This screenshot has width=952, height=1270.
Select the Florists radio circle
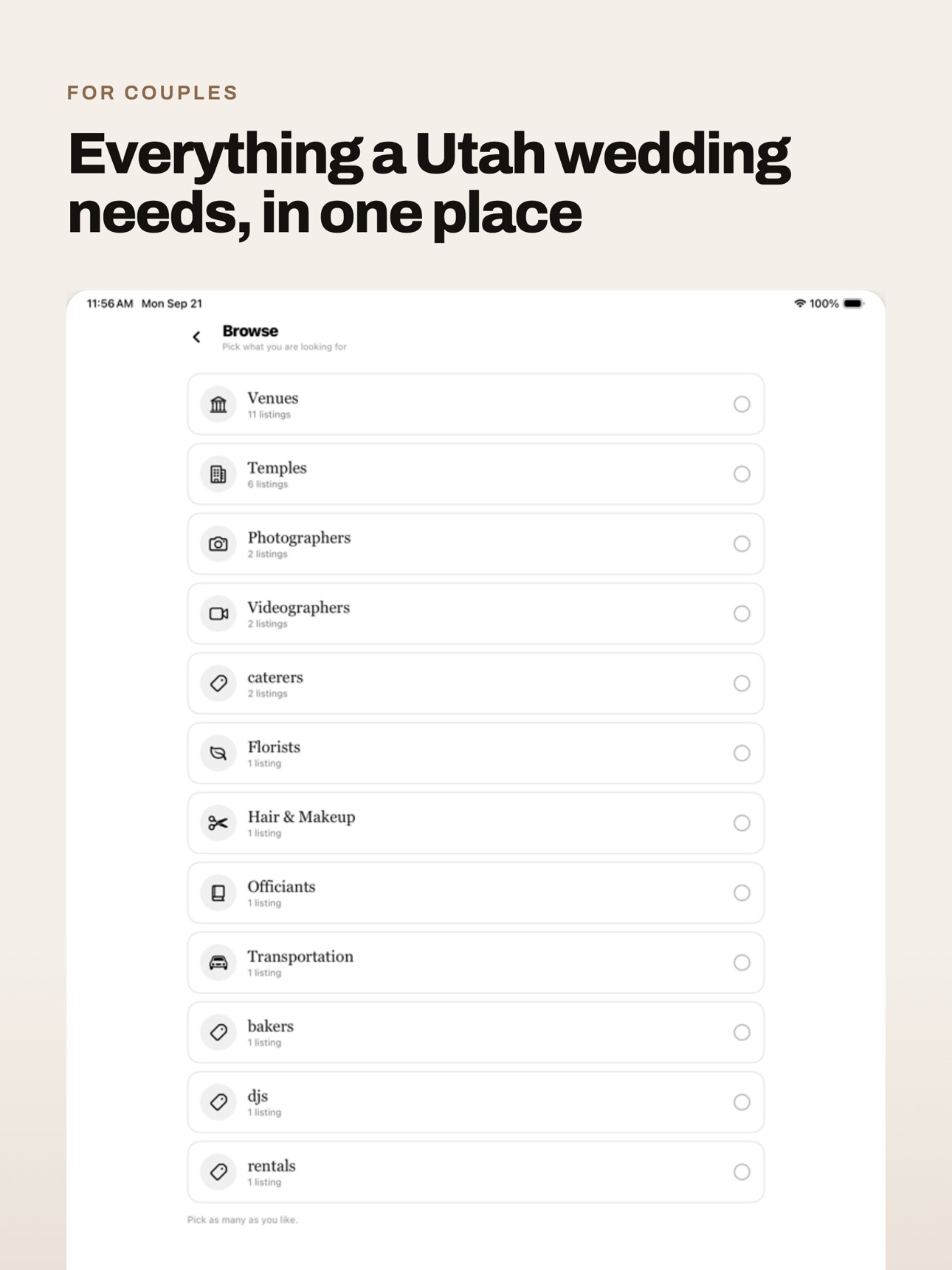742,753
